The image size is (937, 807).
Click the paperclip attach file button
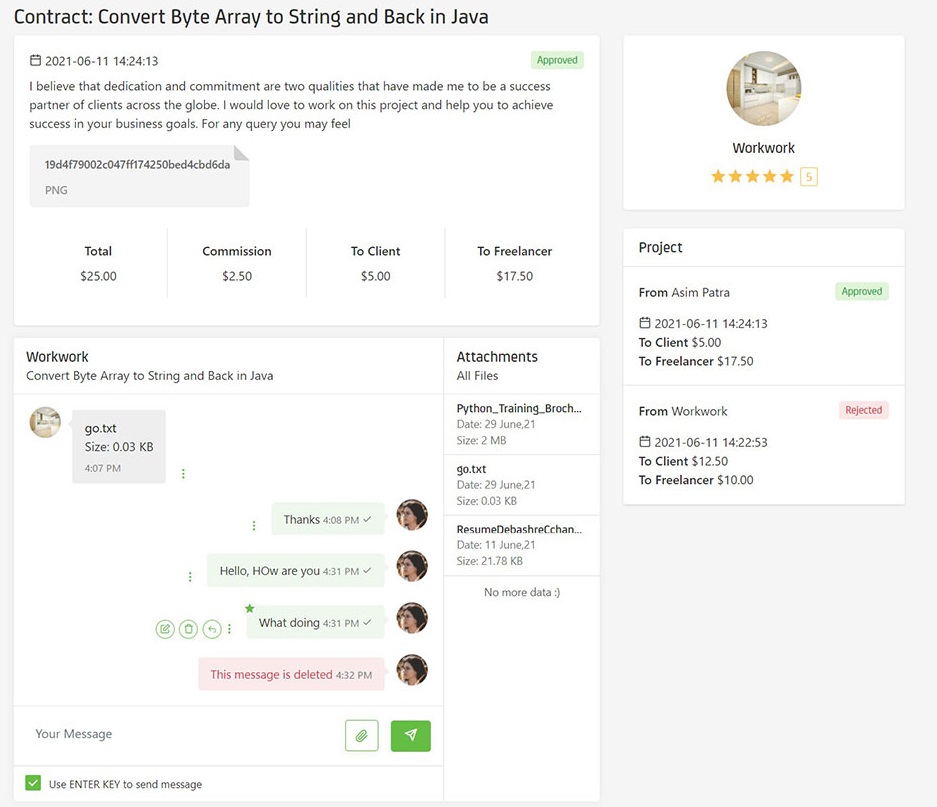(x=361, y=735)
